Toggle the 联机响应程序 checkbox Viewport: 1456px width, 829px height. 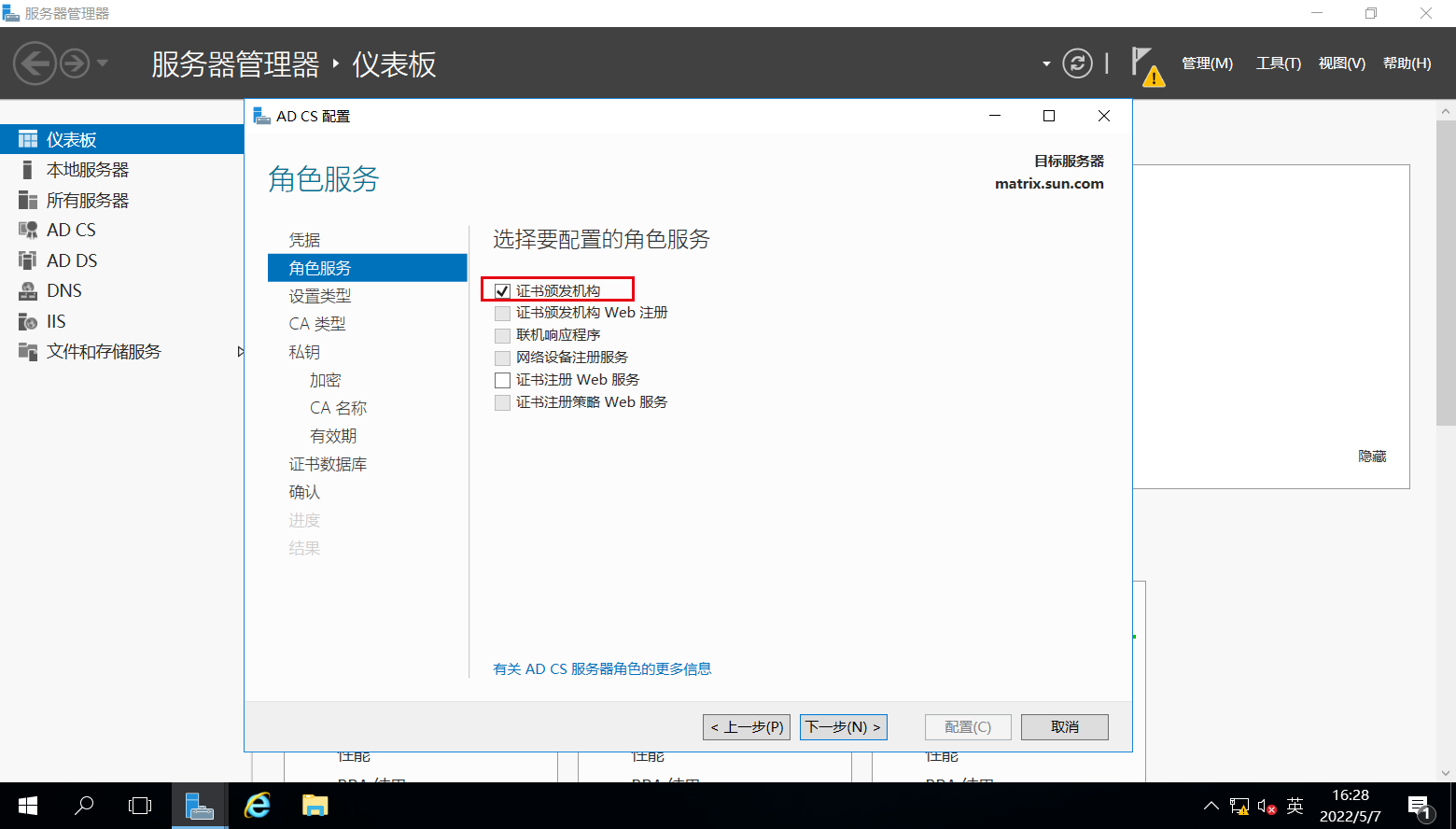[x=502, y=335]
